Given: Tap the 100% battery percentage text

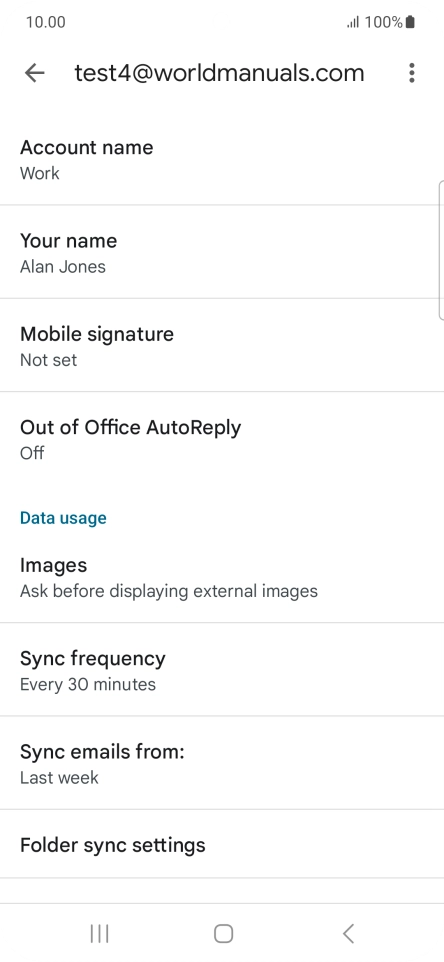Looking at the screenshot, I should pyautogui.click(x=383, y=23).
